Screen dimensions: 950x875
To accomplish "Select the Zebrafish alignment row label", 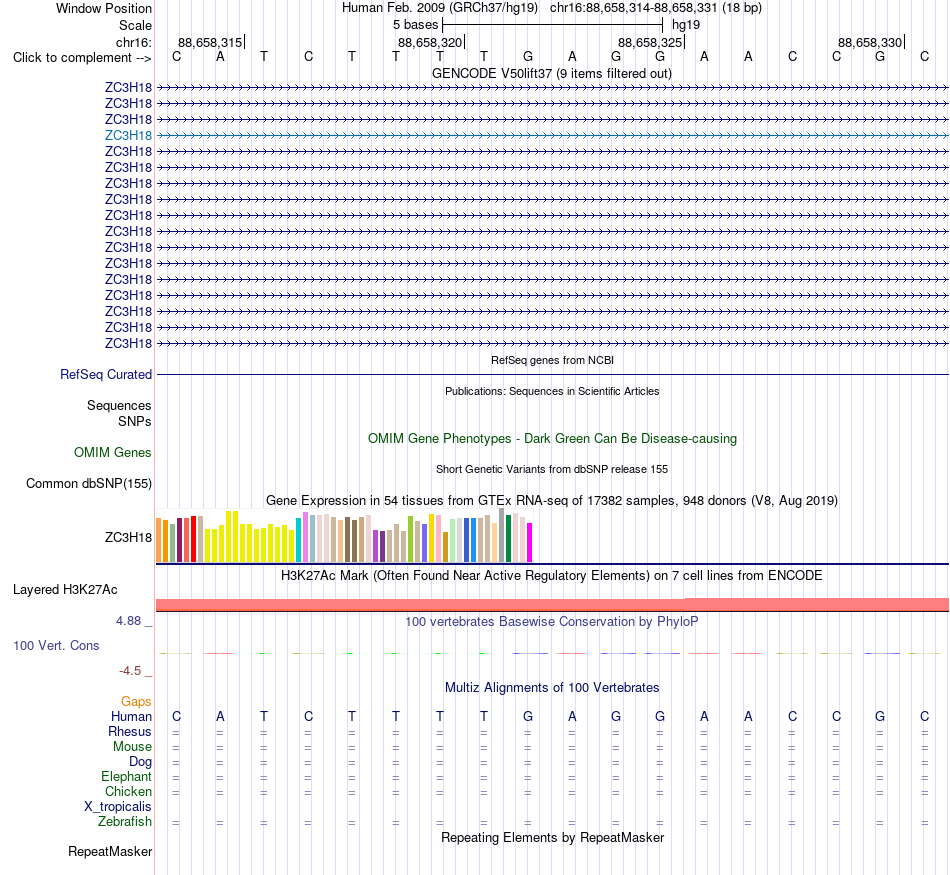I will pyautogui.click(x=125, y=822).
